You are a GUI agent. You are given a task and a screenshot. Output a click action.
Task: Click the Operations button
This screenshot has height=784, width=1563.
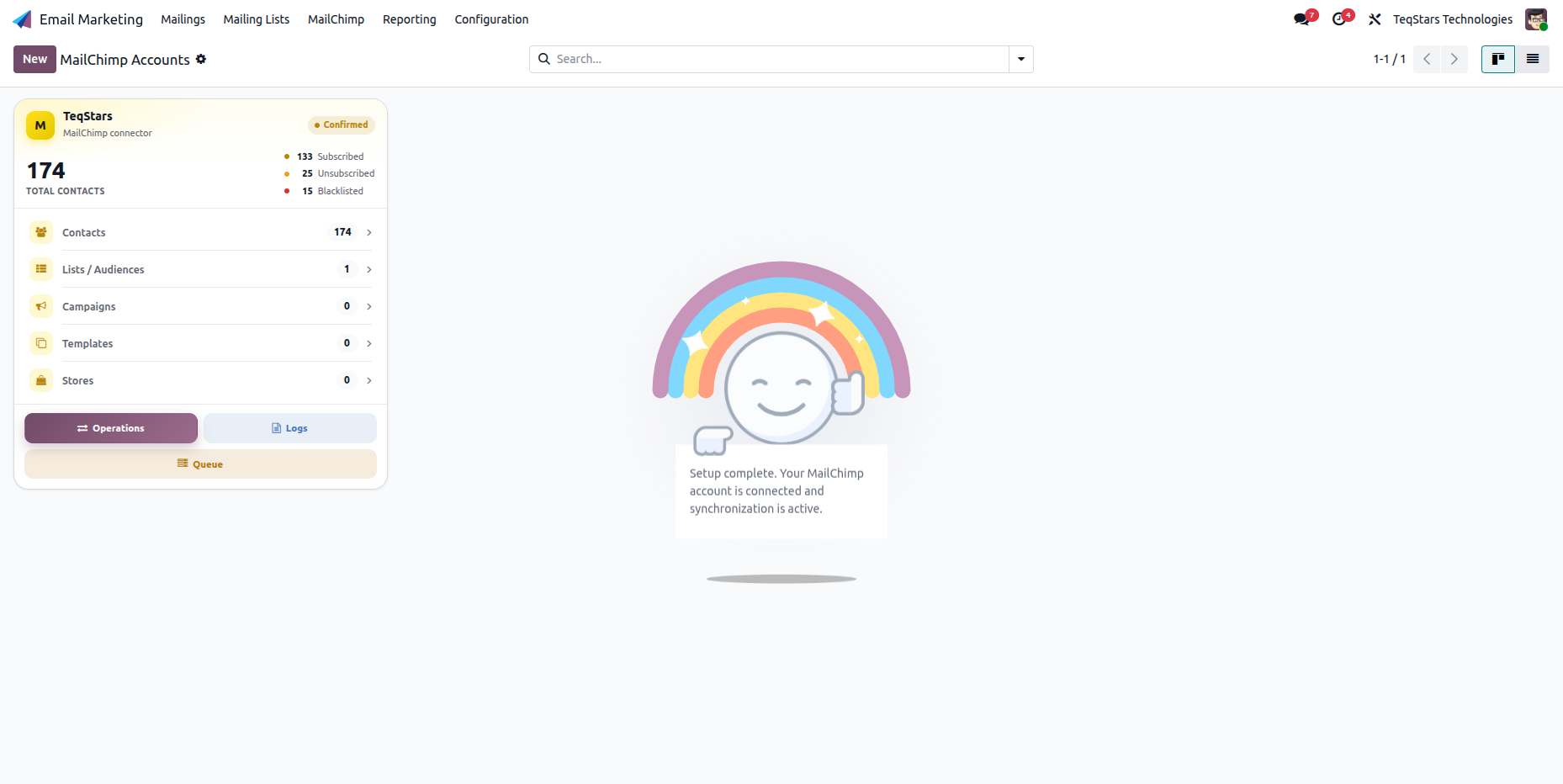tap(111, 428)
